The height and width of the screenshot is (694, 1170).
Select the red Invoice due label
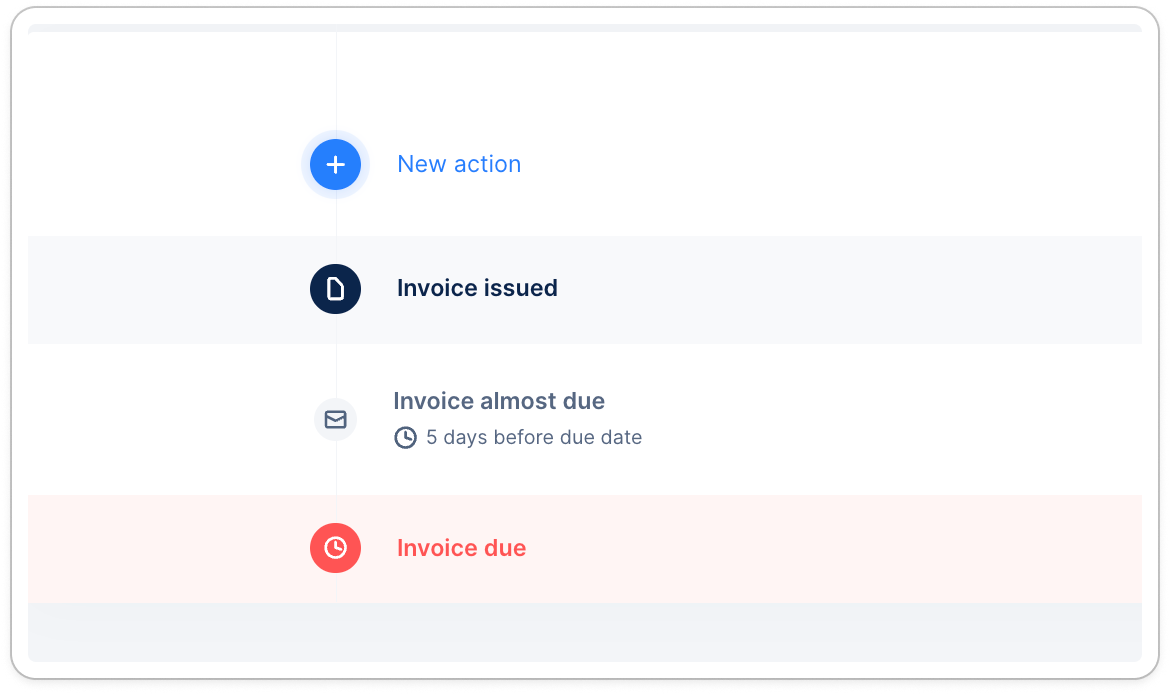(461, 548)
